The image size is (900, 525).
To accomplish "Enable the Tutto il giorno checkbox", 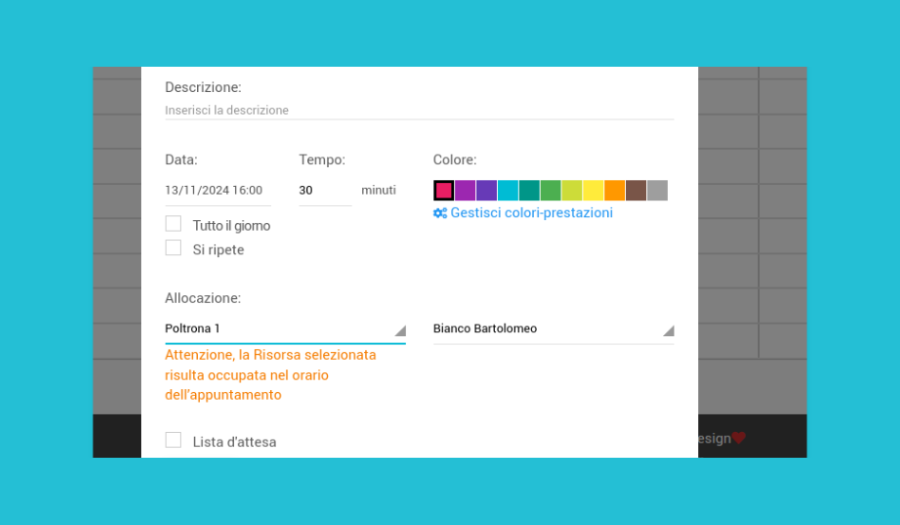I will click(x=173, y=224).
